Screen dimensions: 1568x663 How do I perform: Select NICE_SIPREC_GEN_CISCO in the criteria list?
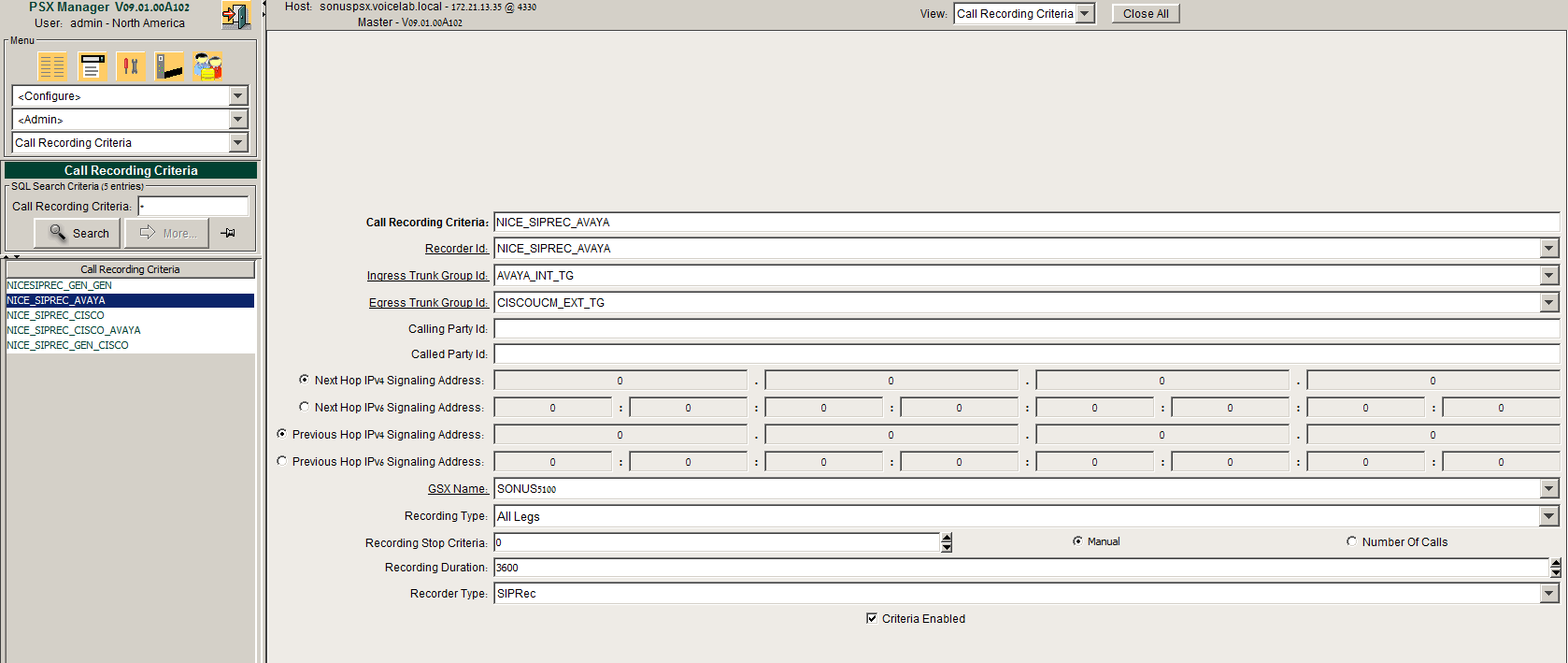coord(130,345)
